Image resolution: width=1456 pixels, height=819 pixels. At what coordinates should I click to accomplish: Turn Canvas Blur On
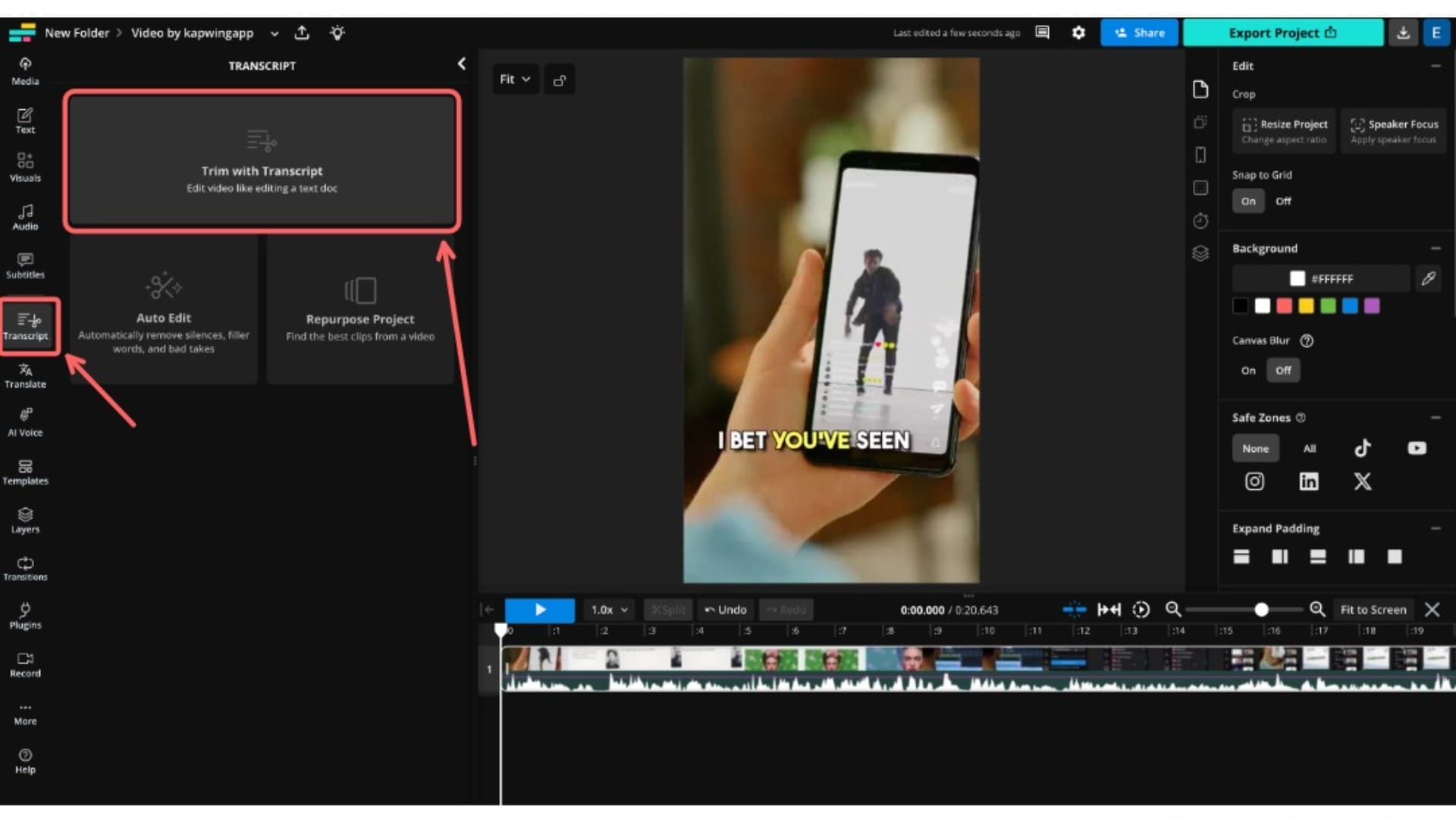(x=1247, y=370)
